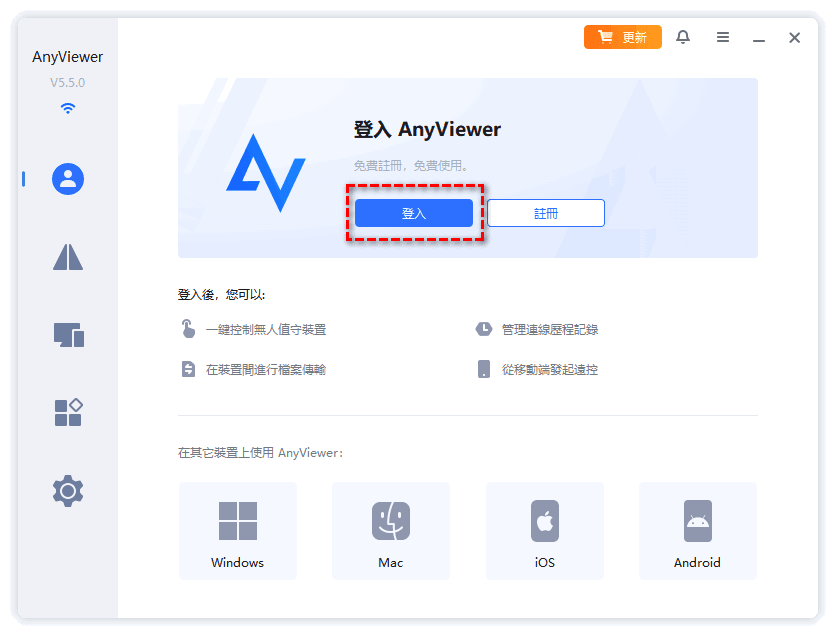This screenshot has height=636, width=836.
Task: Open the hamburger menu icon
Action: tap(722, 37)
